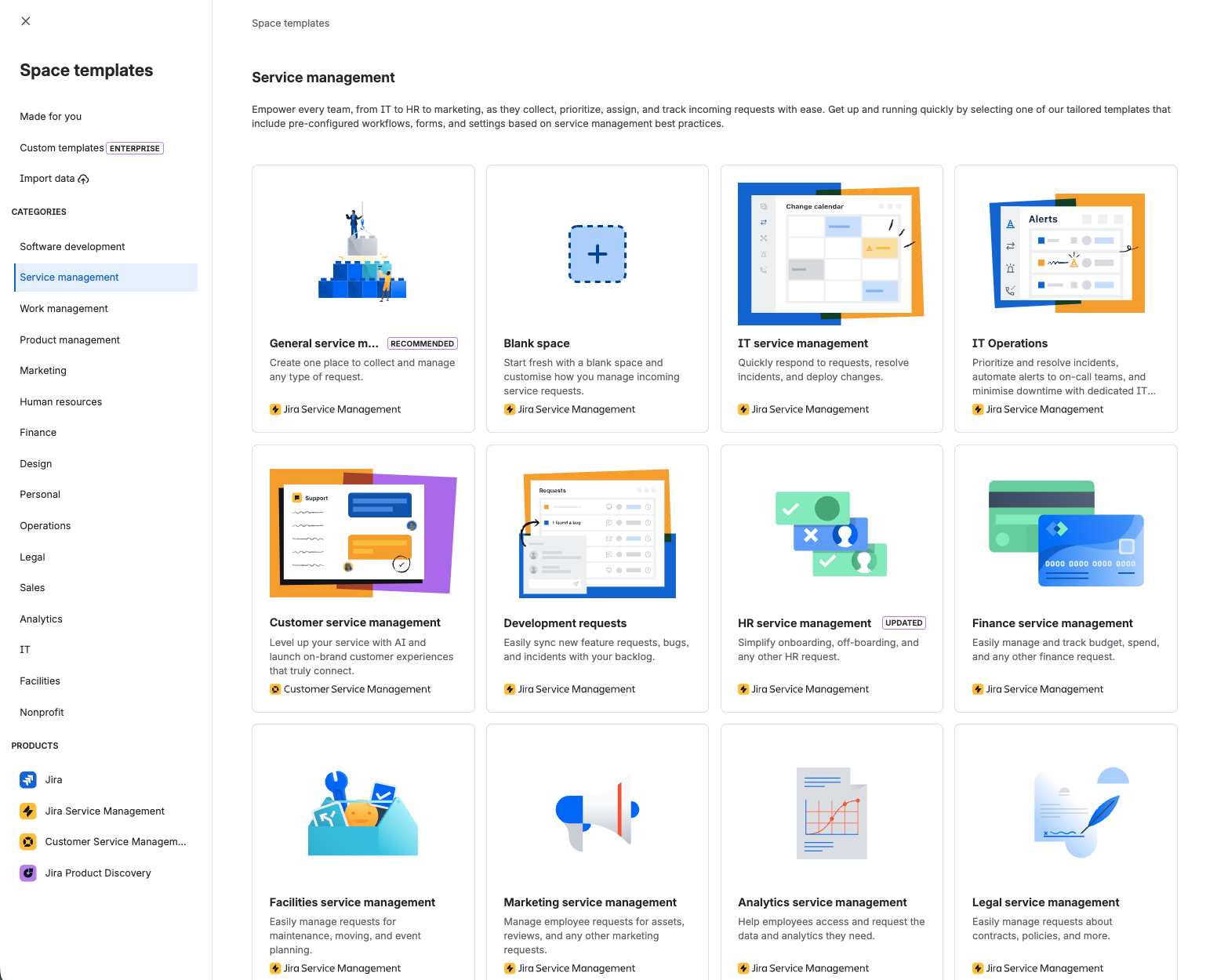Click the Legal service management thumbnail

1065,813
